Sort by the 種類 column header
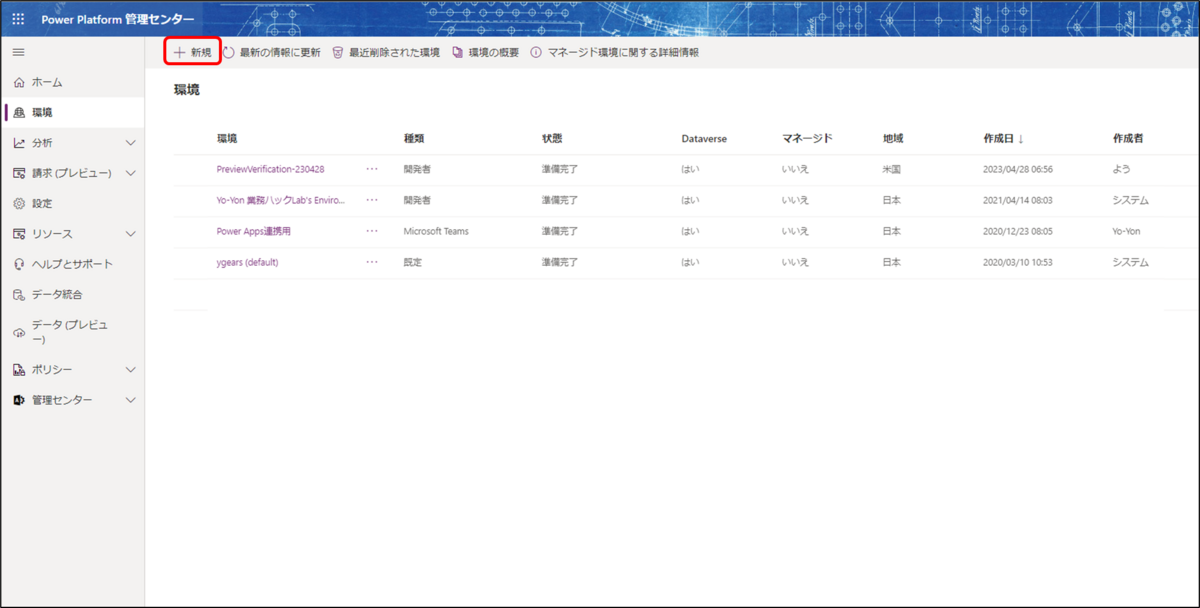 pos(414,138)
